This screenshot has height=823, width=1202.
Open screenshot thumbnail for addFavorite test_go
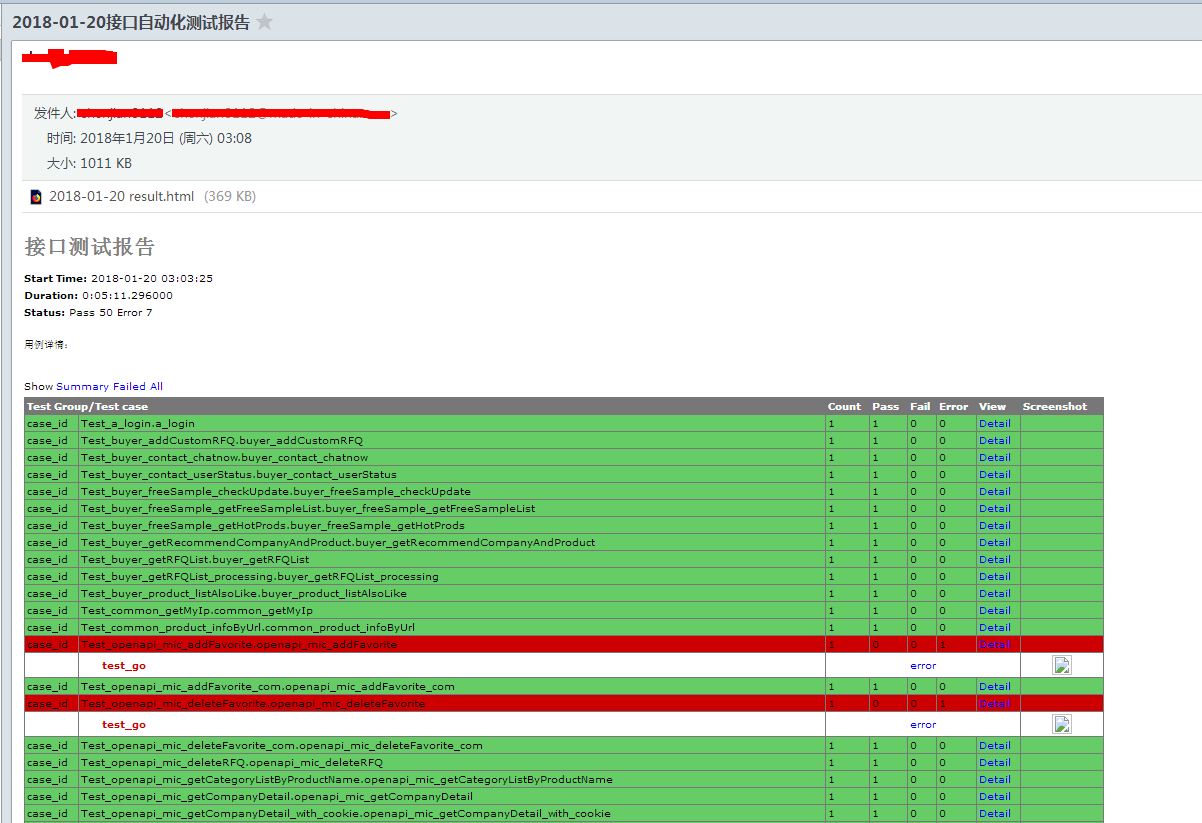coord(1062,665)
